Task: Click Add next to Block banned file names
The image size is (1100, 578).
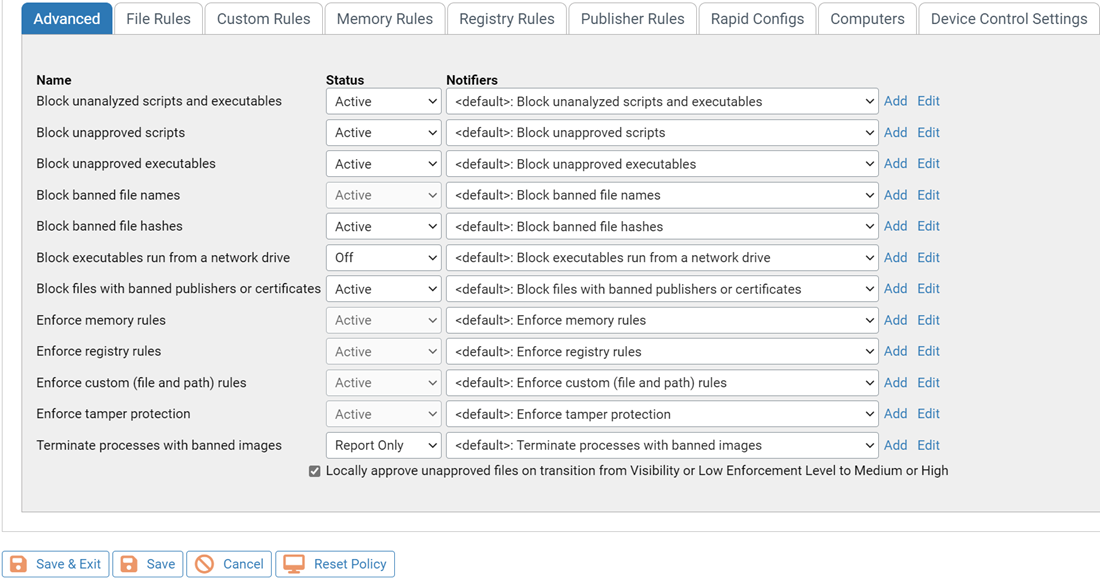Action: [x=895, y=194]
